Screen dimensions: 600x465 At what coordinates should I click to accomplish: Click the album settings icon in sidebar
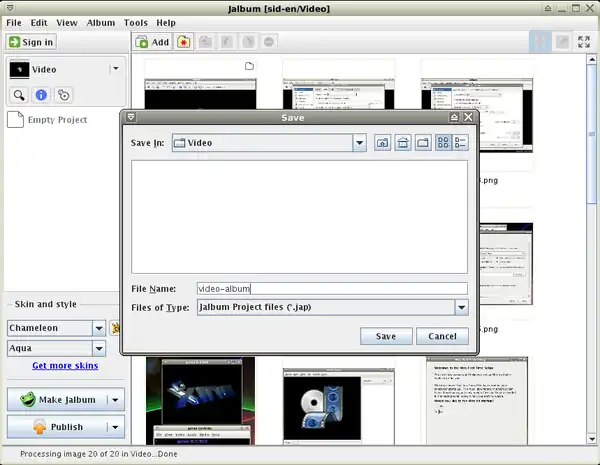coord(63,95)
